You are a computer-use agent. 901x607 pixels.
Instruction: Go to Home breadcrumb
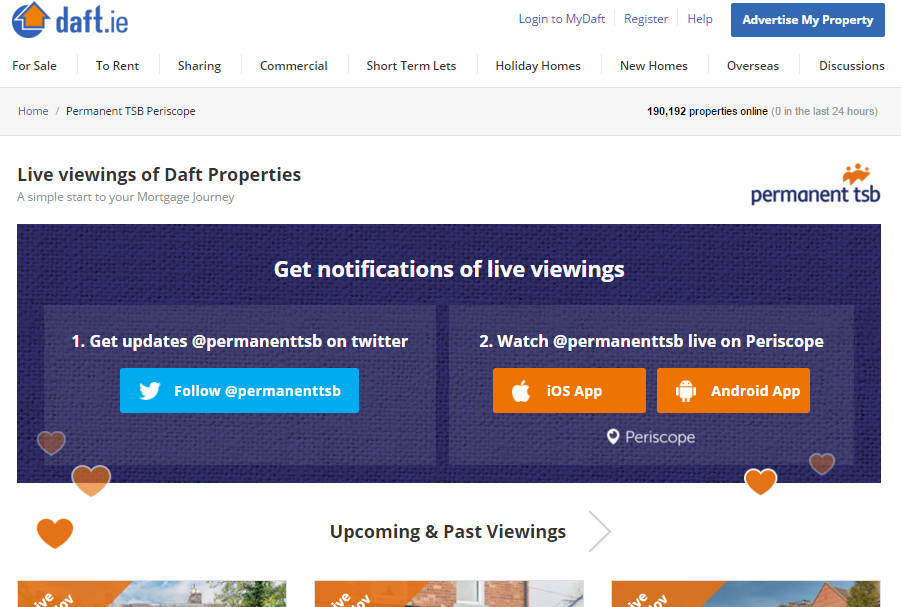tap(33, 111)
